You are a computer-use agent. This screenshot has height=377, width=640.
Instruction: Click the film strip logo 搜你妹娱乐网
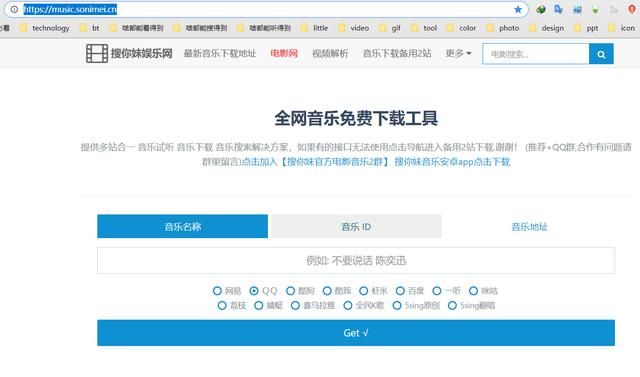click(129, 53)
